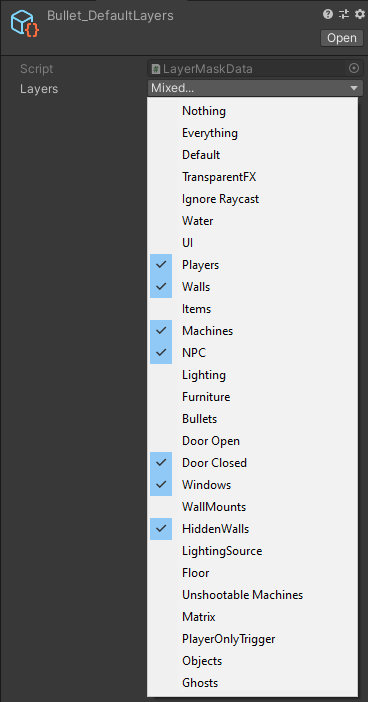Disable the Door Closed layer
368x702 pixels.
pyautogui.click(x=253, y=463)
